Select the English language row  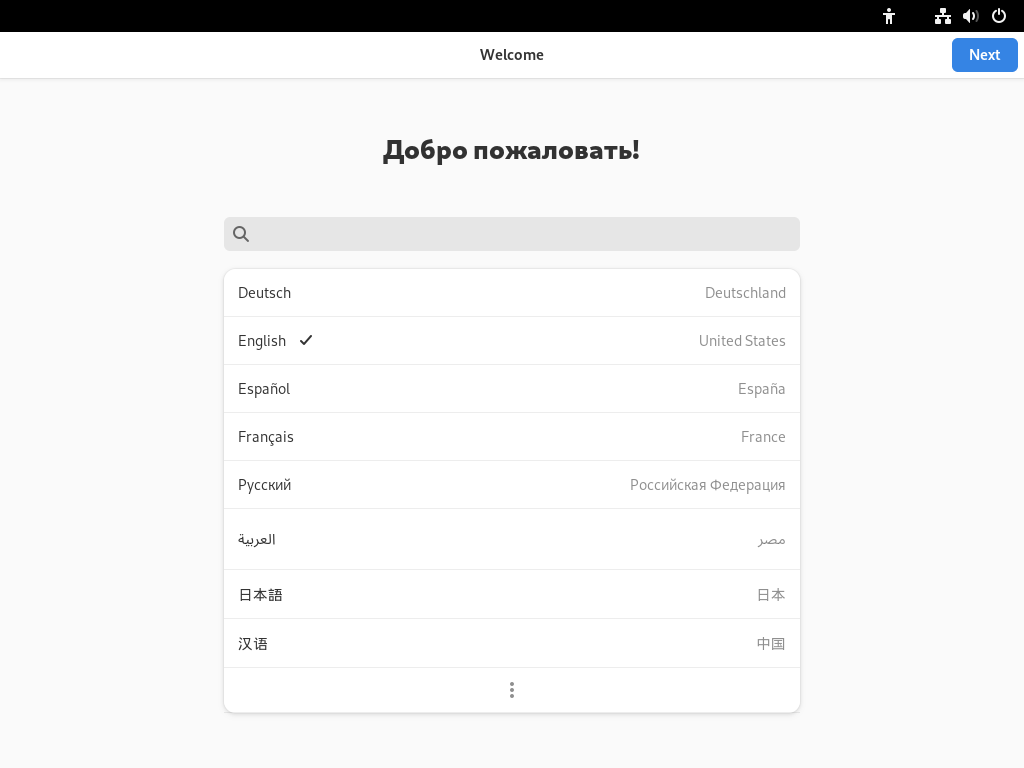coord(511,341)
